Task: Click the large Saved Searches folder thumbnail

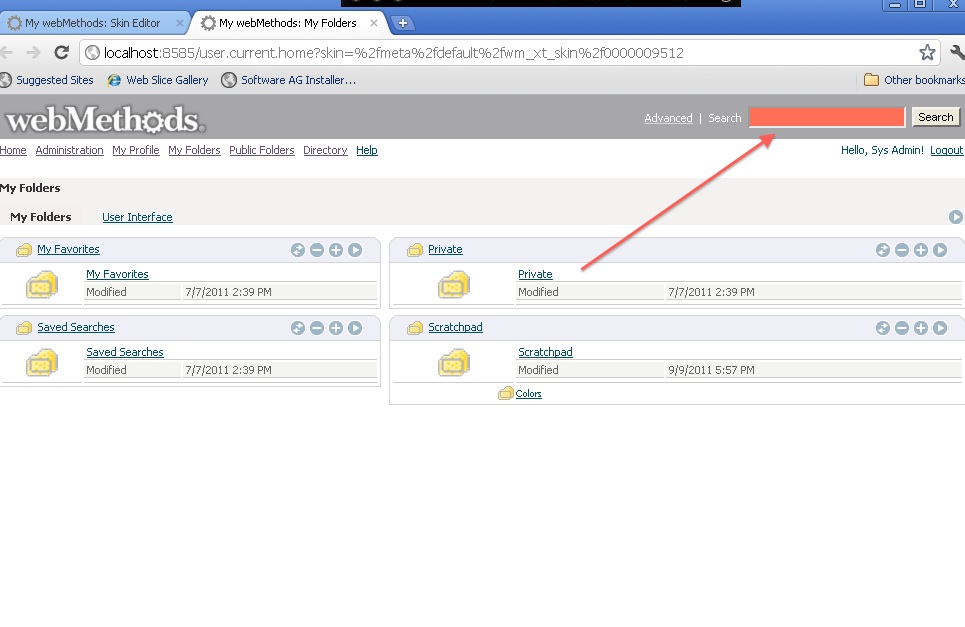Action: tap(42, 363)
